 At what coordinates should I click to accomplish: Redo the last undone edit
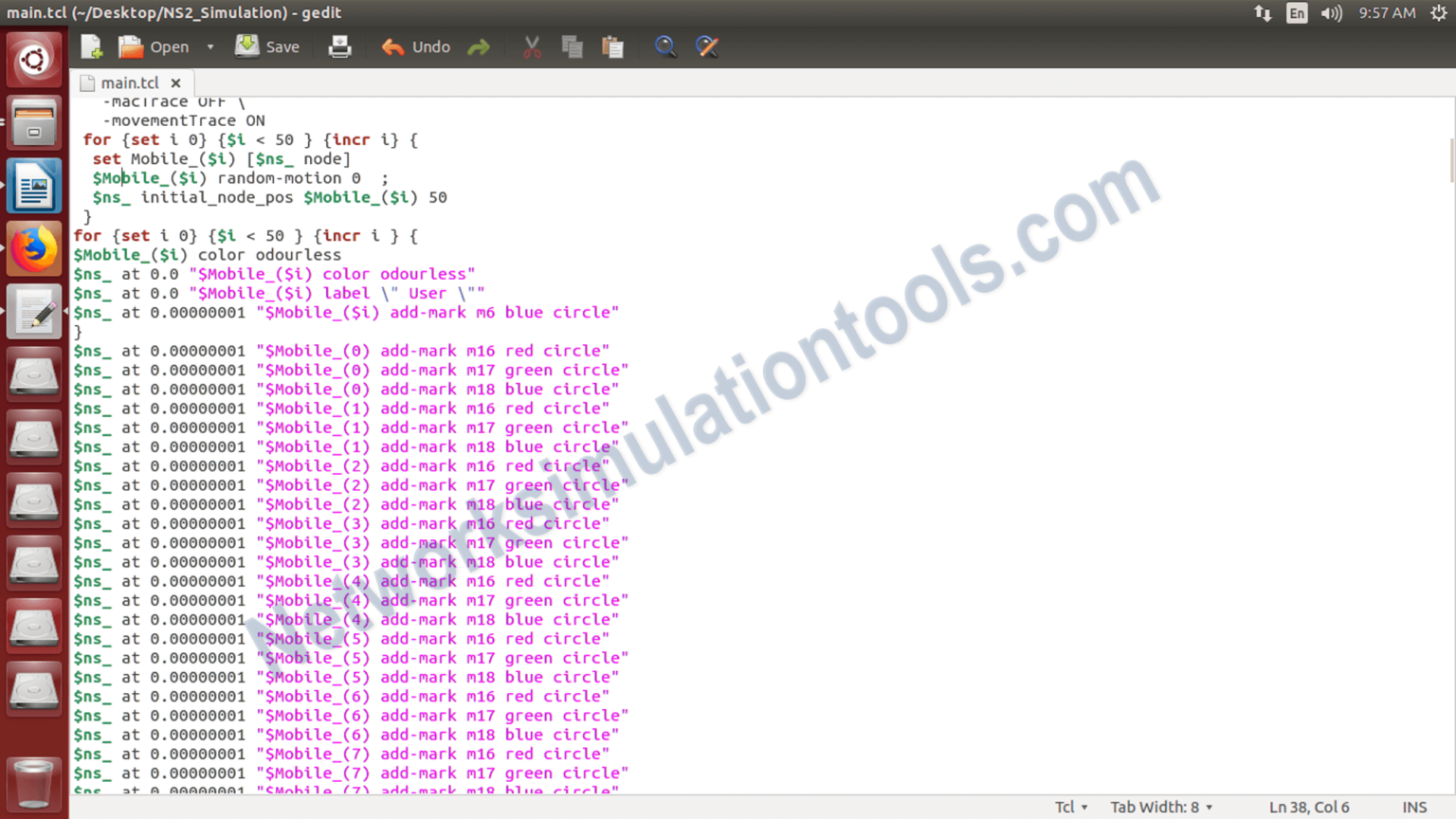click(479, 45)
